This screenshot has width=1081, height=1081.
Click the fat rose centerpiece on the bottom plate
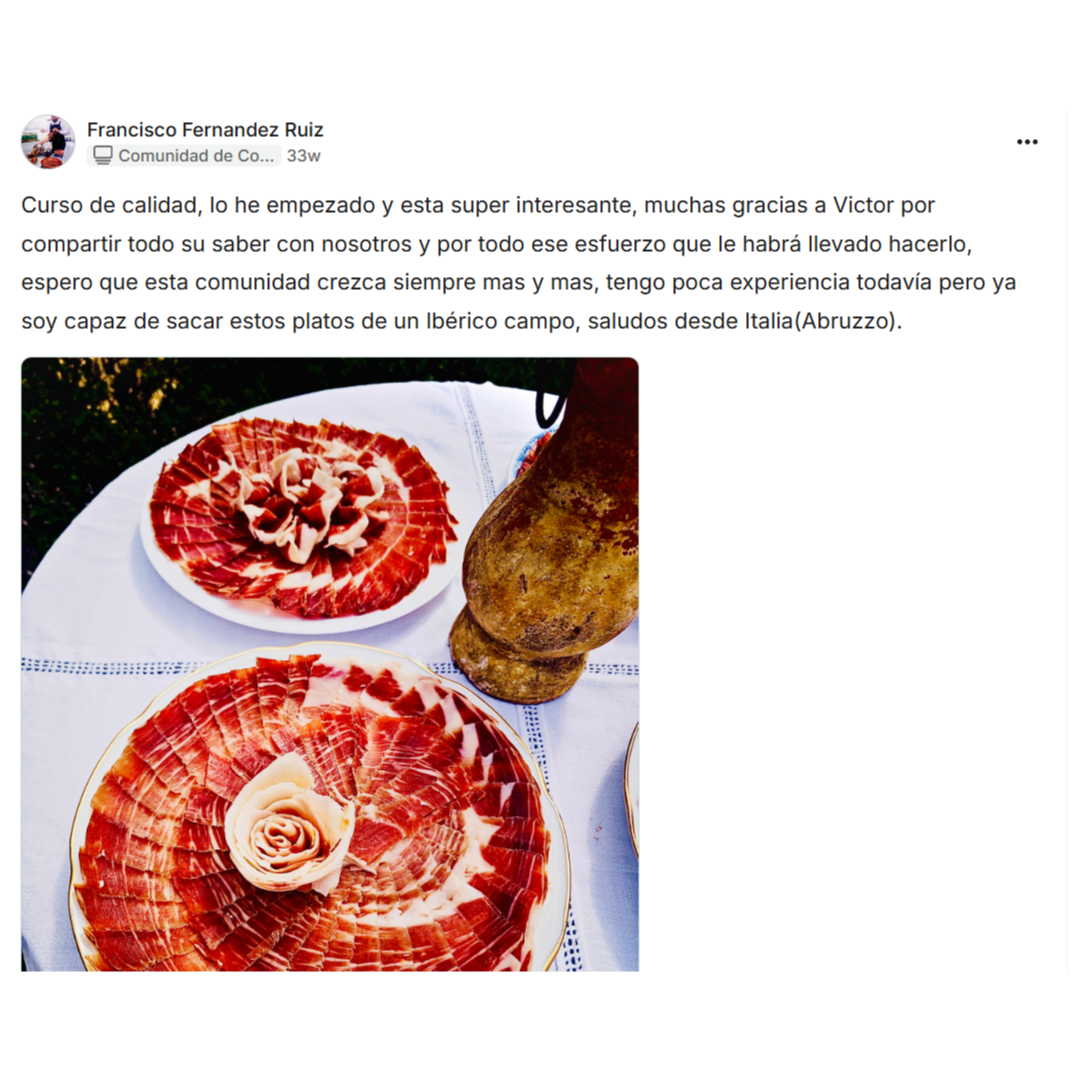point(290,824)
